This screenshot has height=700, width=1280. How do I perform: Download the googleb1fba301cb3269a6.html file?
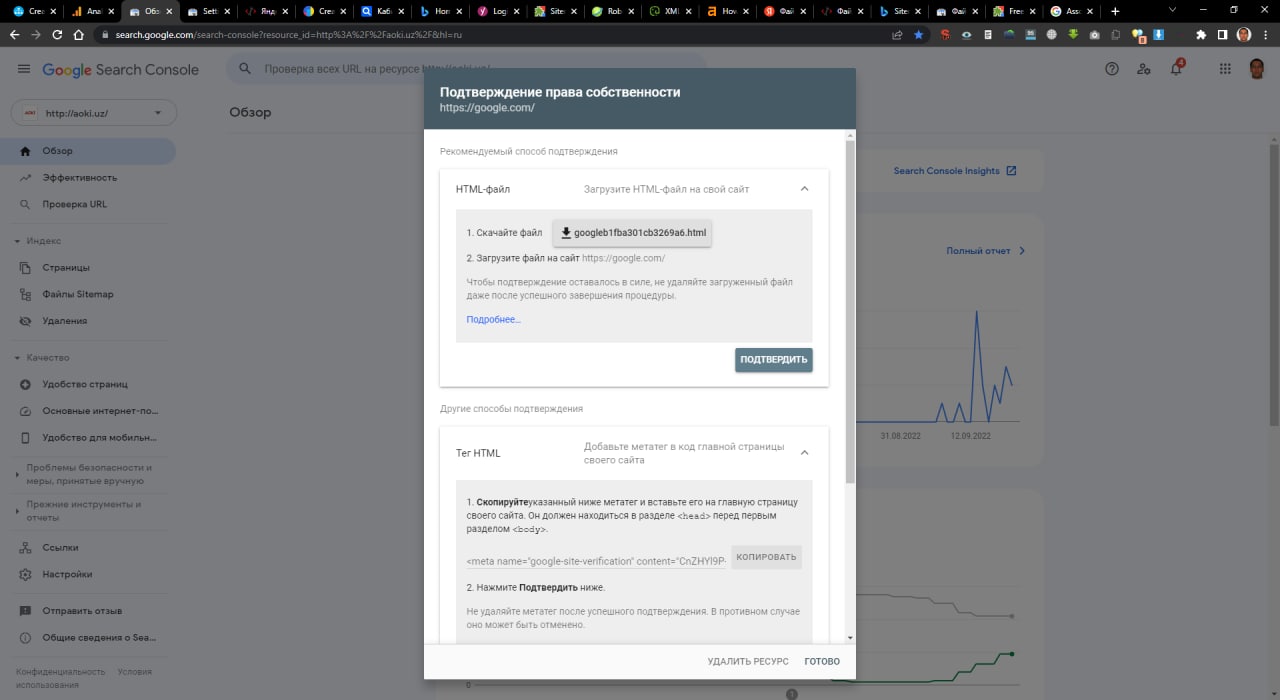(x=632, y=233)
